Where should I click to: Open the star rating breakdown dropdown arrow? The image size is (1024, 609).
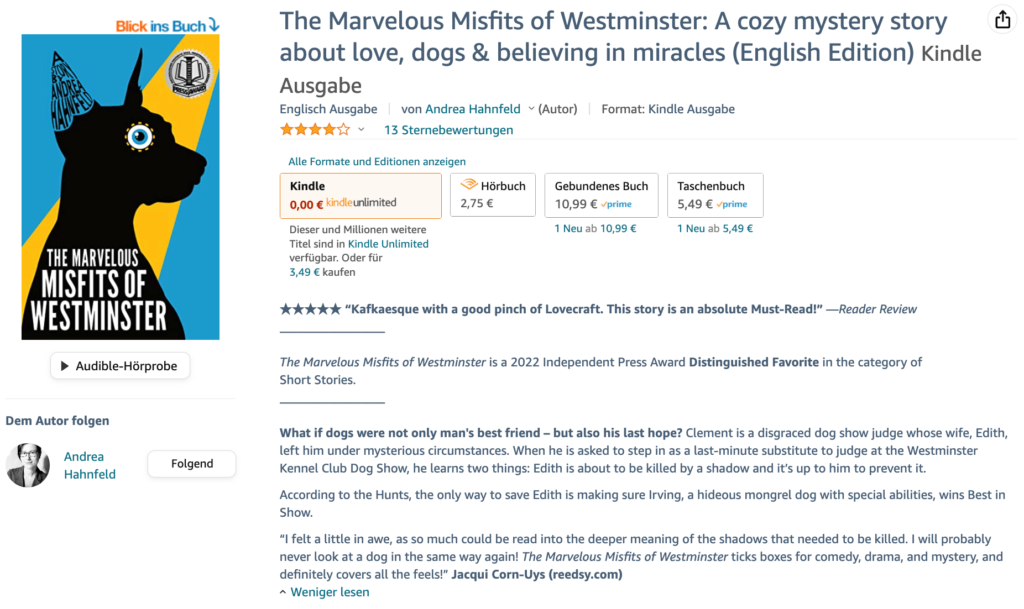[x=361, y=130]
